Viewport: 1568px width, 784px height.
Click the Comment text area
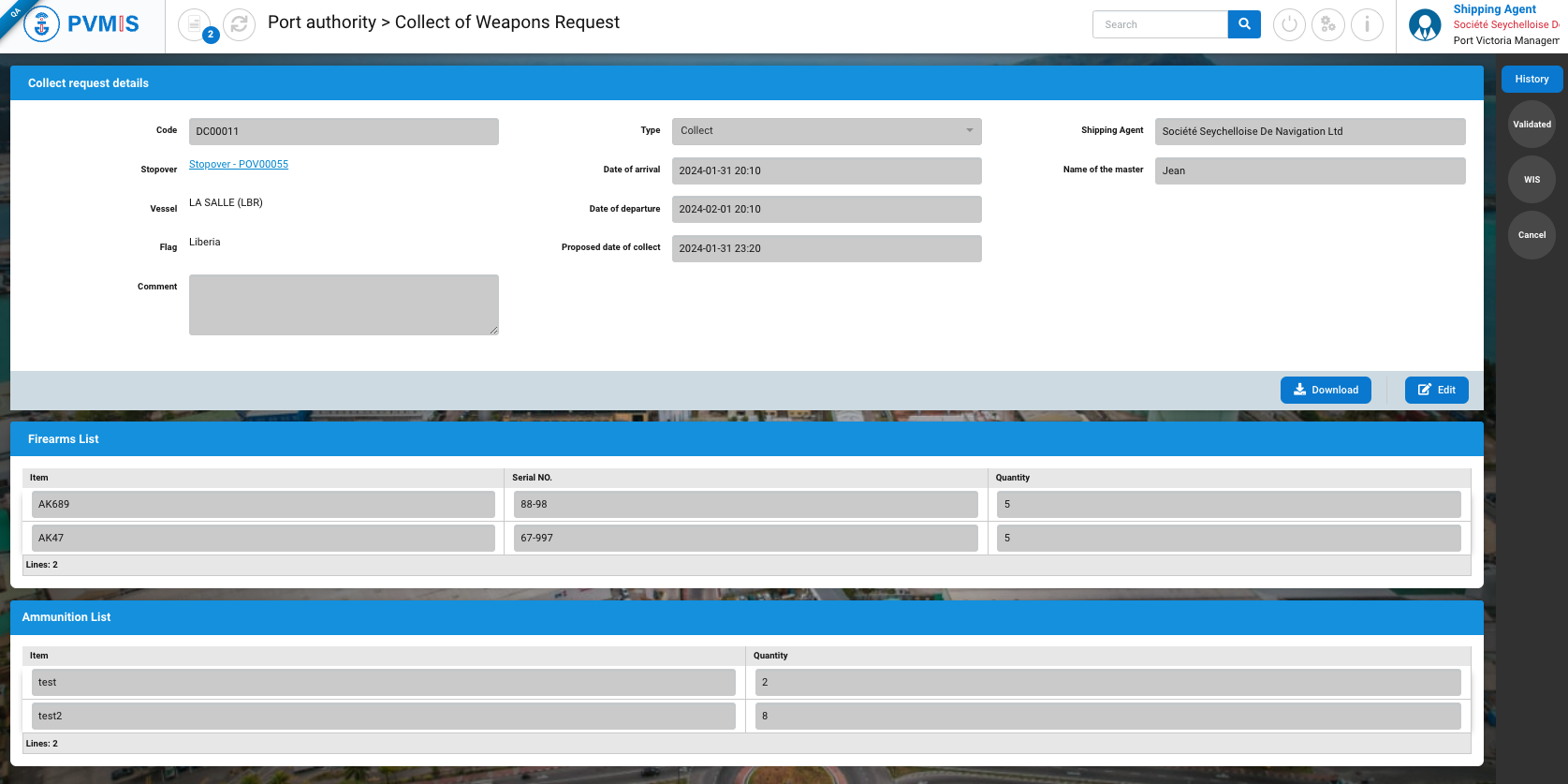point(344,304)
